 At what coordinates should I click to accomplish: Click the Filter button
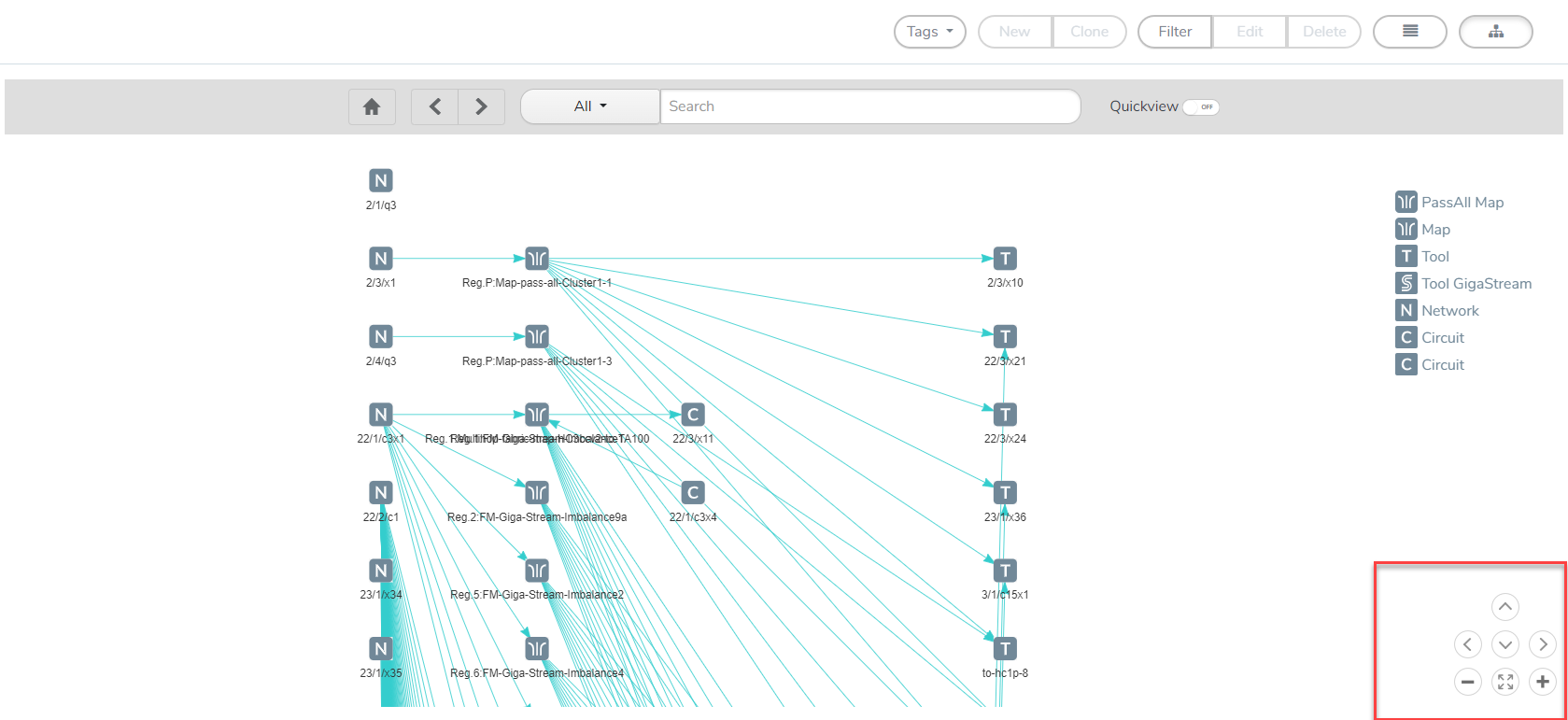point(1175,32)
